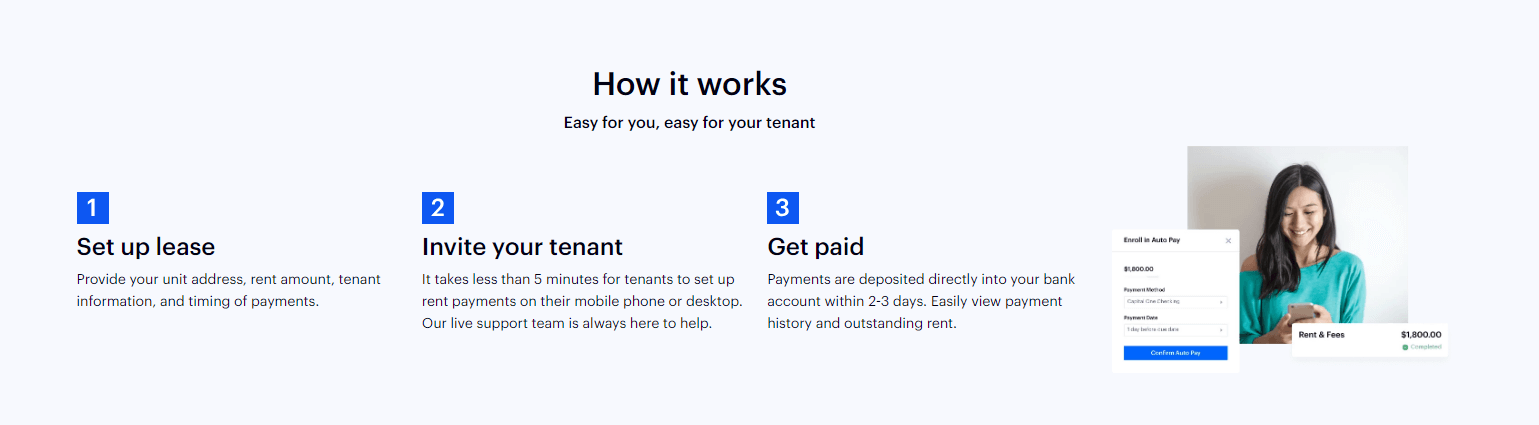Click the $1,800.00 amount field in Auto Pay
This screenshot has width=1539, height=425.
[1139, 269]
